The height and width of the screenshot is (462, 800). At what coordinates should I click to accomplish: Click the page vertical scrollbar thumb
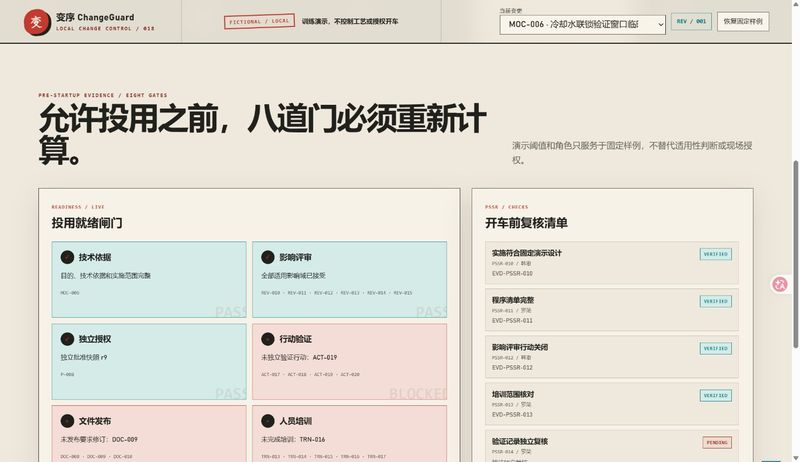click(795, 254)
